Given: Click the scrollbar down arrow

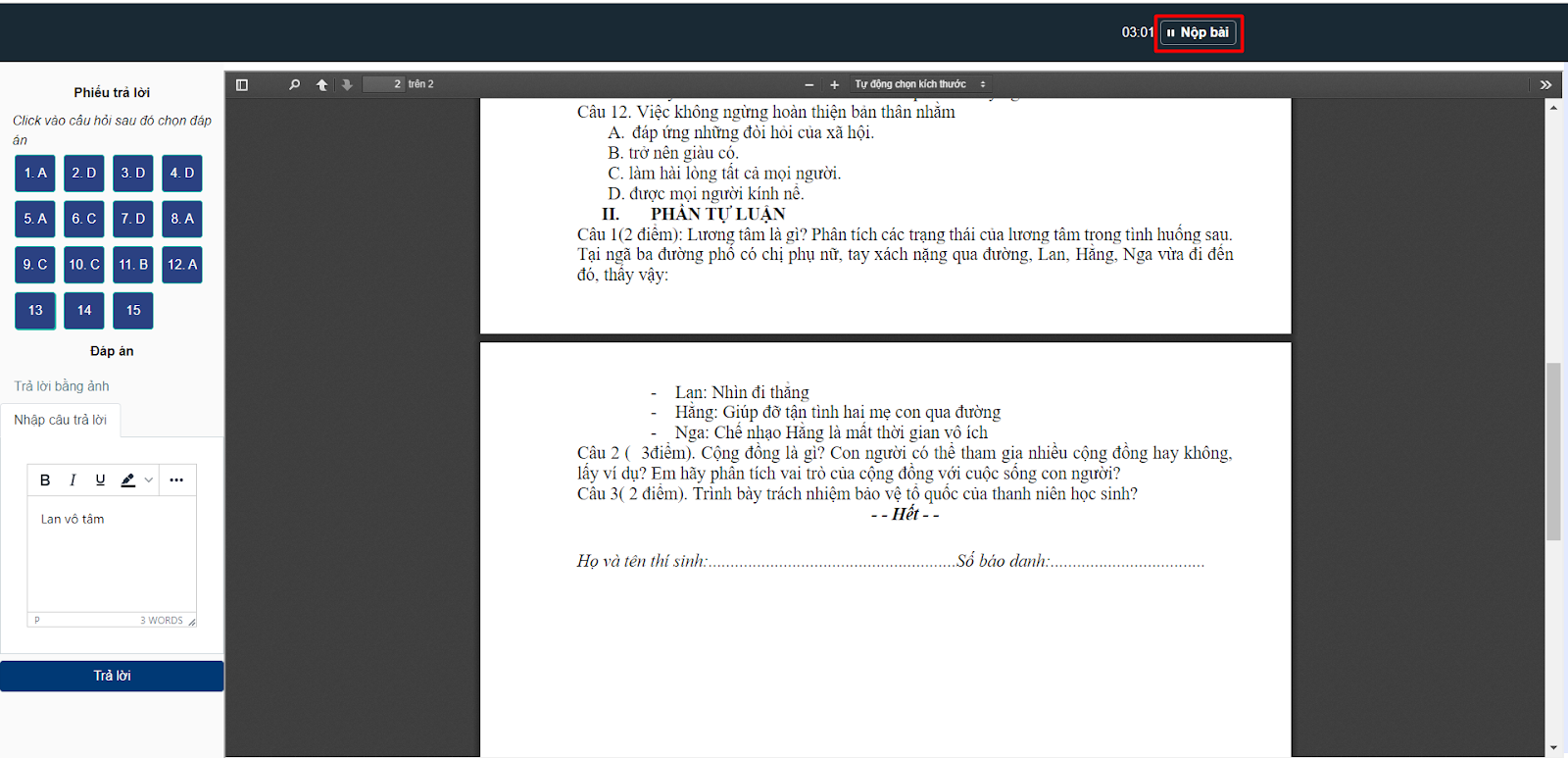Looking at the screenshot, I should tap(1553, 748).
